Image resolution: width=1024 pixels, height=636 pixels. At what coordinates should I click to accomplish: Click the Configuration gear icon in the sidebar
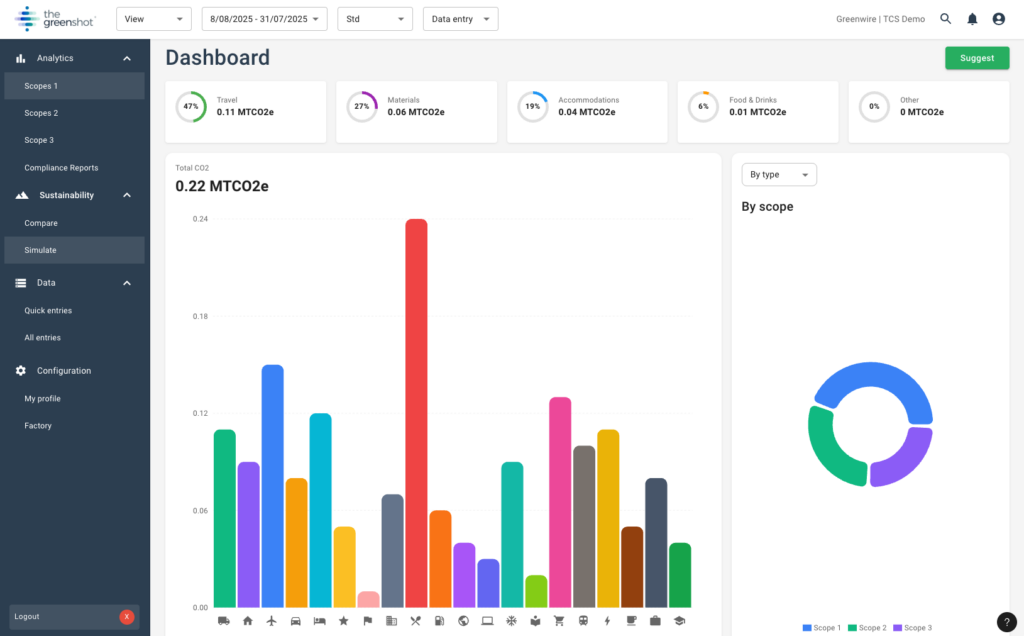[22, 370]
